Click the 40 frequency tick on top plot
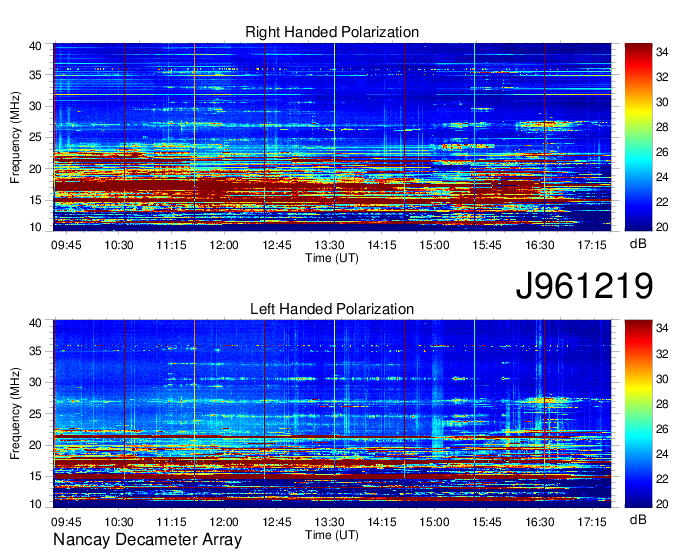Viewport: 680px width, 552px height. coord(35,46)
